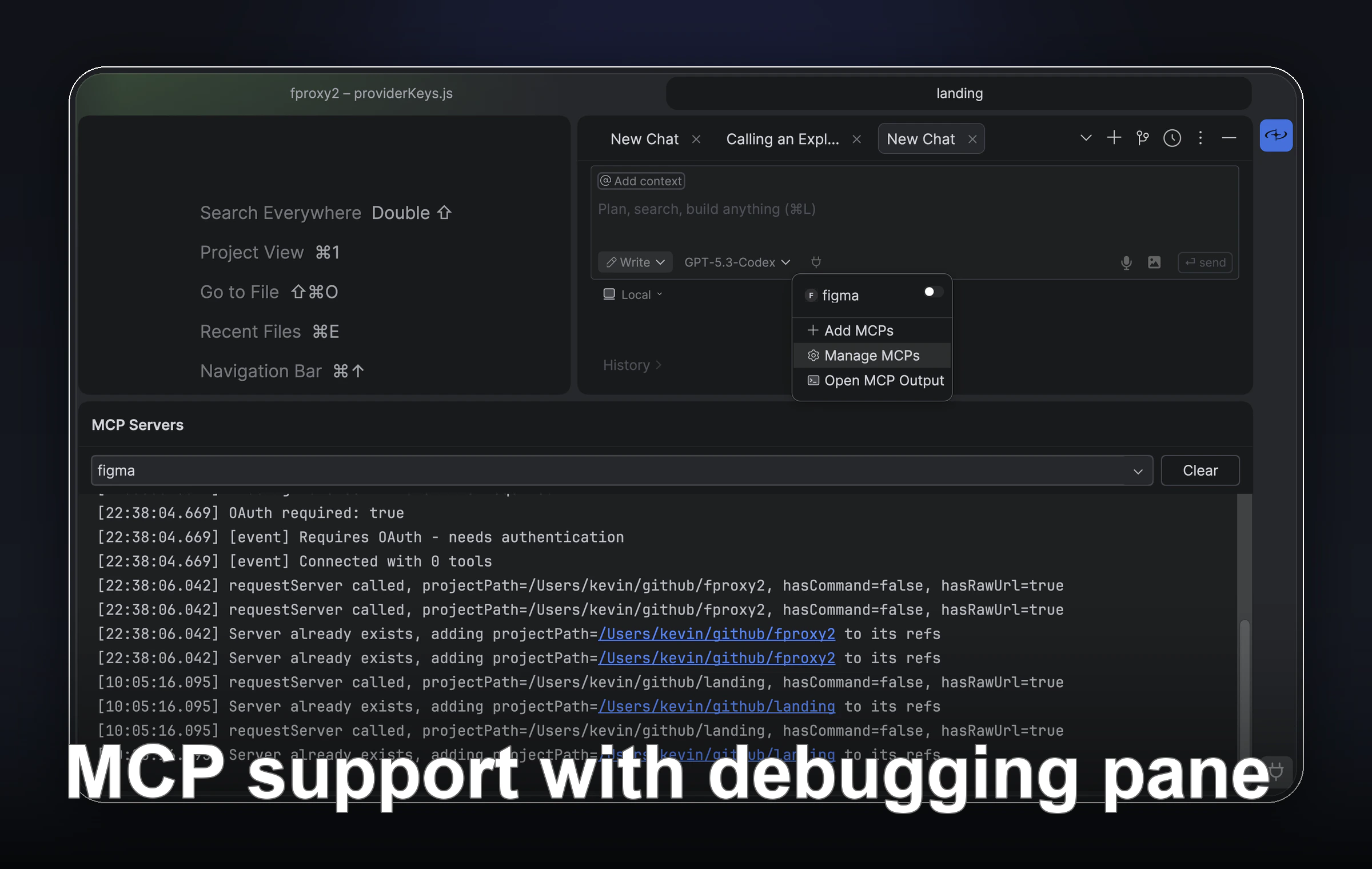Image resolution: width=1372 pixels, height=869 pixels.
Task: Click the figma entry in MCP popup
Action: click(x=840, y=296)
